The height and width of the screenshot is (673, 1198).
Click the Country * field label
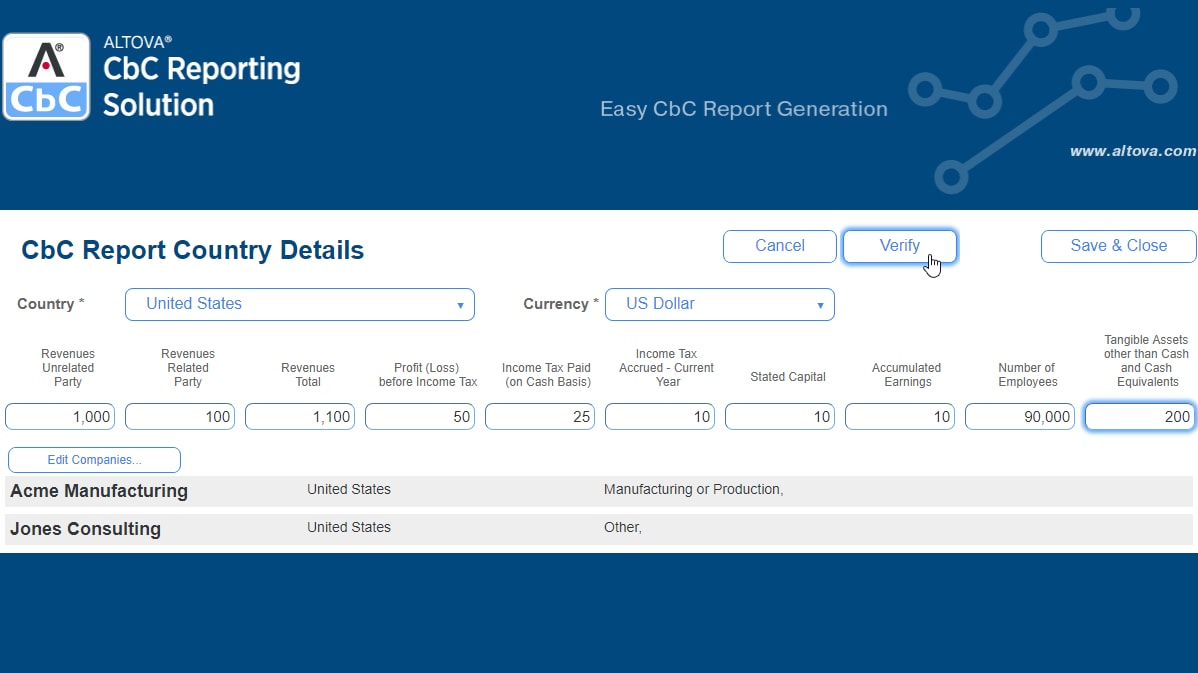(x=50, y=304)
